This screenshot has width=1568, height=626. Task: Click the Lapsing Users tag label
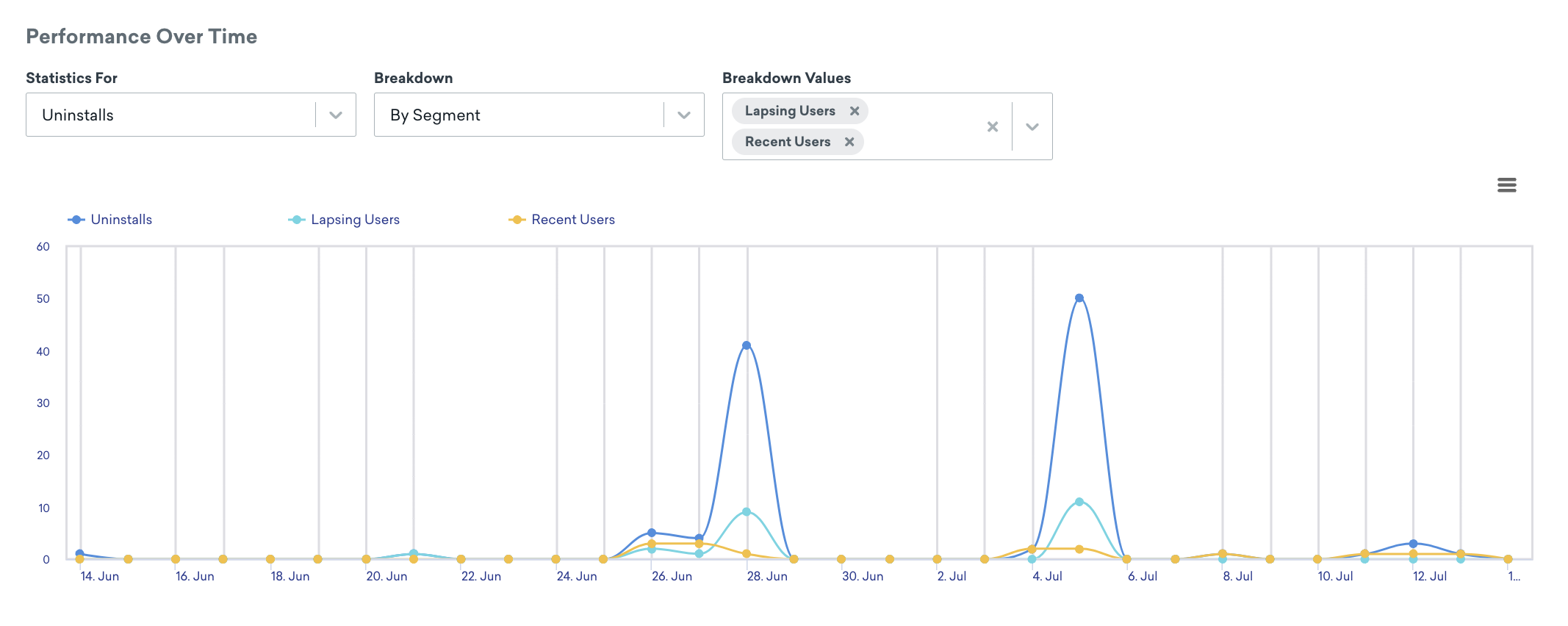pyautogui.click(x=790, y=111)
